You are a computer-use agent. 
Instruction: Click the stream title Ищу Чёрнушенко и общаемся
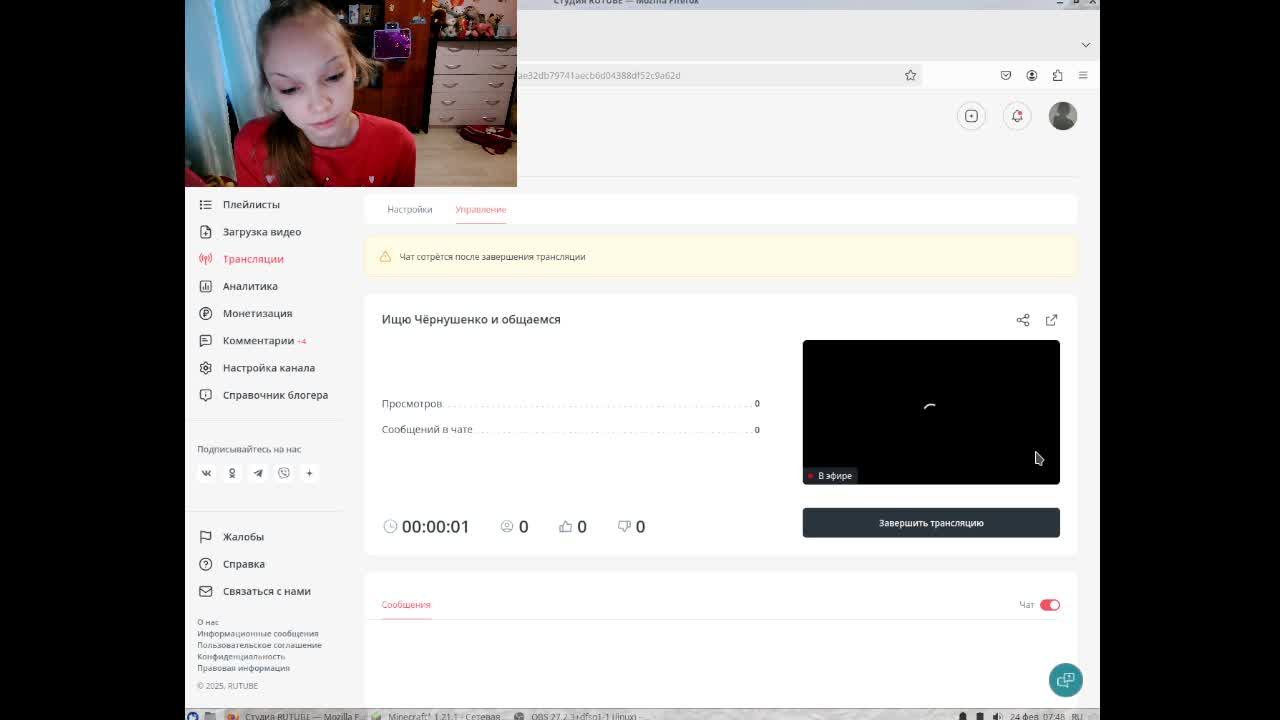point(471,320)
